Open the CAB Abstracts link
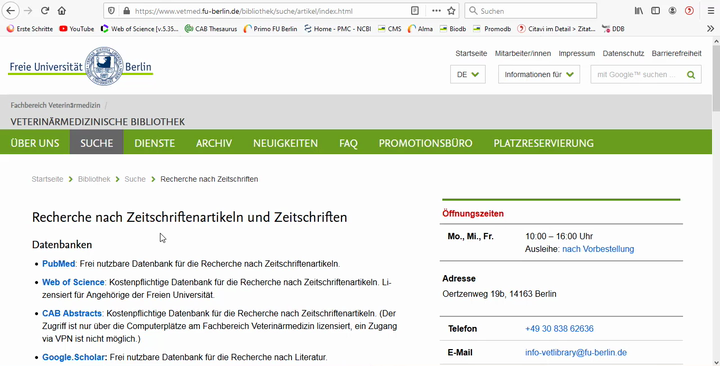The width and height of the screenshot is (720, 366). tap(72, 313)
